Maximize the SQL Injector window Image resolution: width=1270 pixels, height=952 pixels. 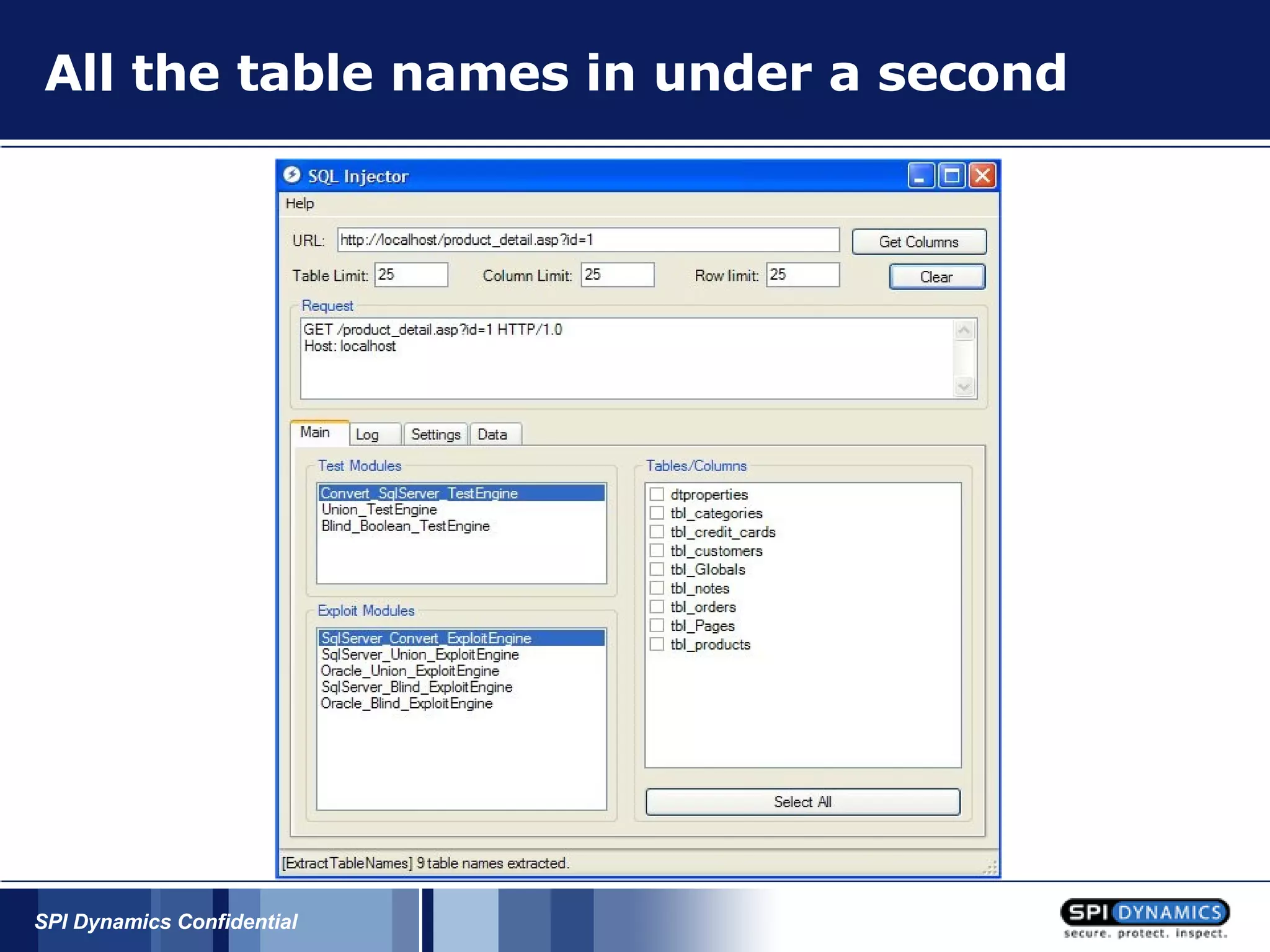(952, 175)
